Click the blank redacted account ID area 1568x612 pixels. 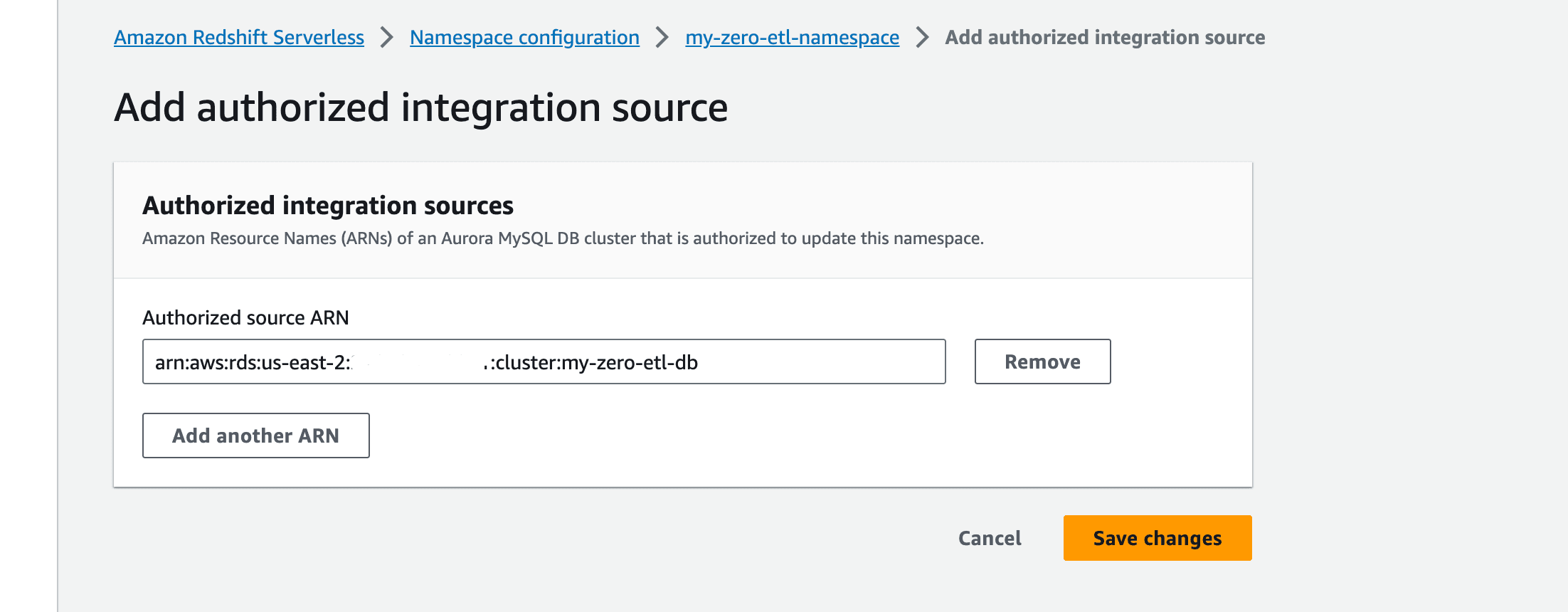[x=418, y=362]
